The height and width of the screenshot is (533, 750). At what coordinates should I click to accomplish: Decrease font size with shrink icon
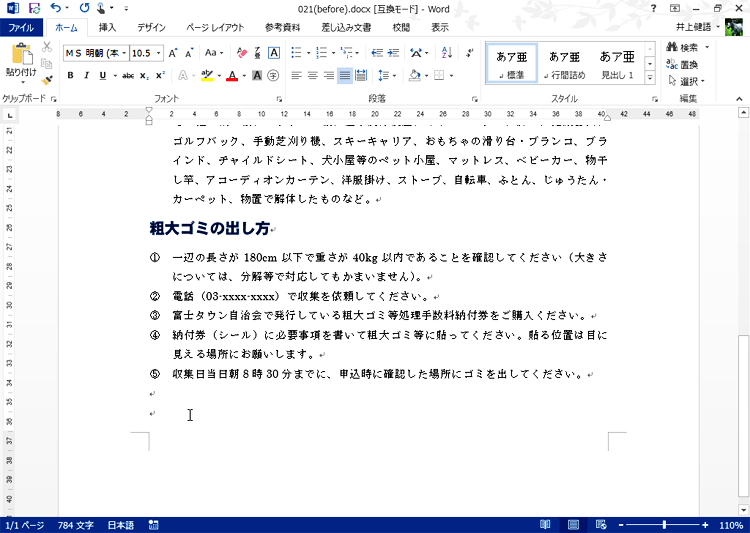189,53
